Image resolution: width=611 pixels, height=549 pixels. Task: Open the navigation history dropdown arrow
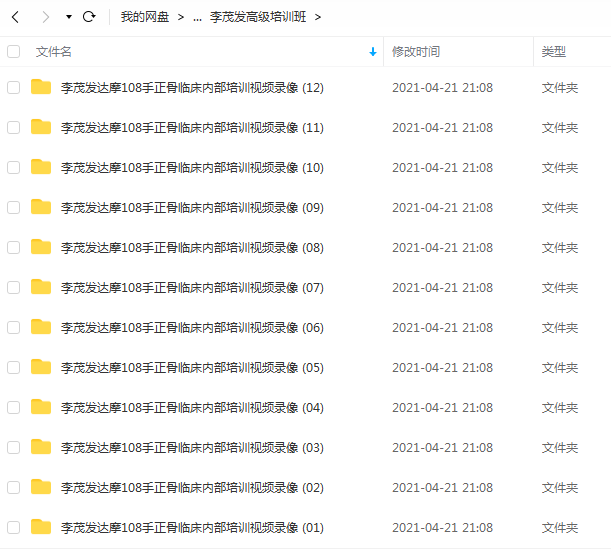69,17
